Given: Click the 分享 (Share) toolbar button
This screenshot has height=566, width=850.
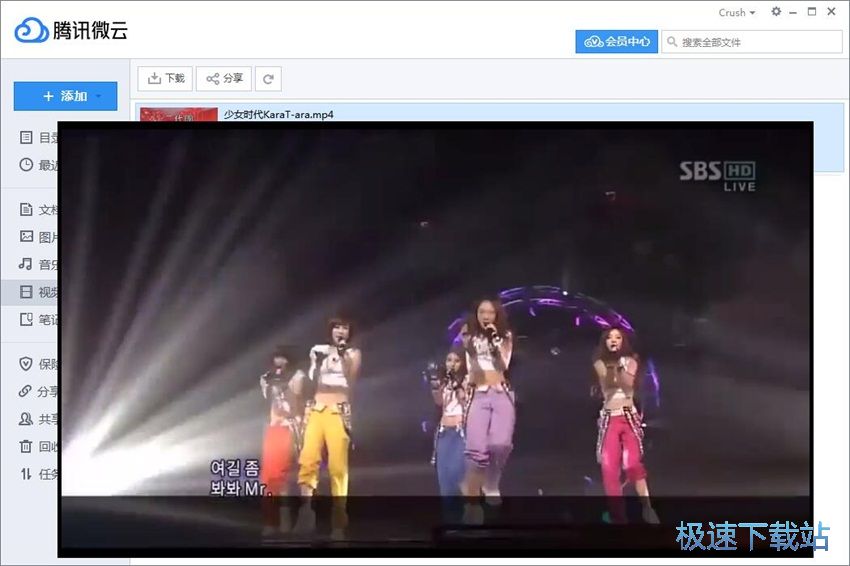Looking at the screenshot, I should coord(224,79).
